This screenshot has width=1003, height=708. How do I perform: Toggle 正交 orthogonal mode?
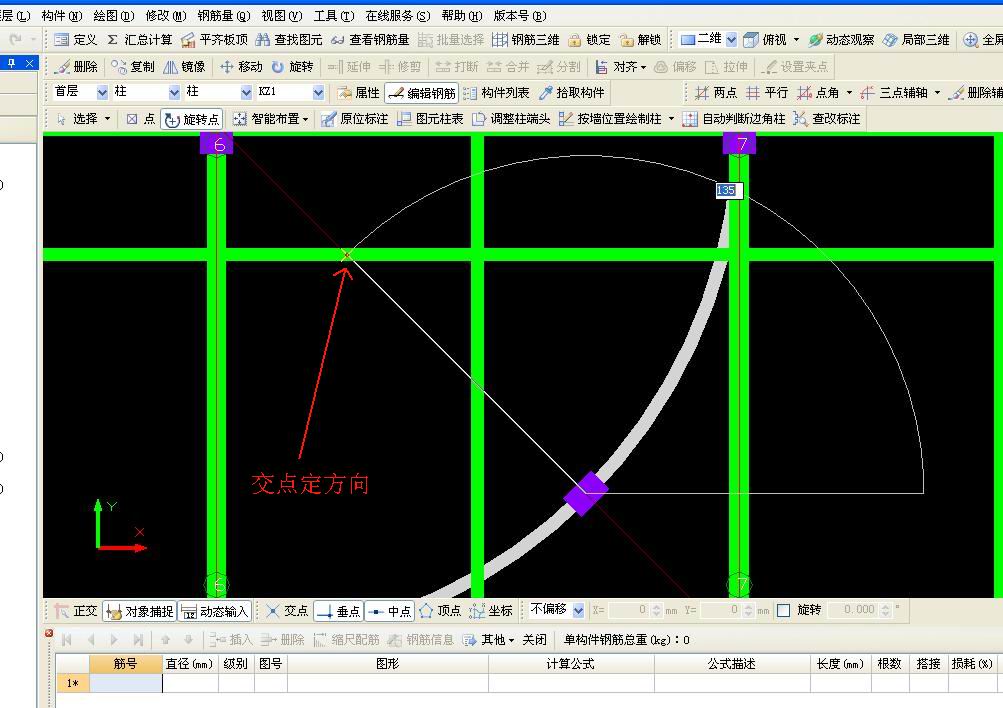tap(76, 611)
